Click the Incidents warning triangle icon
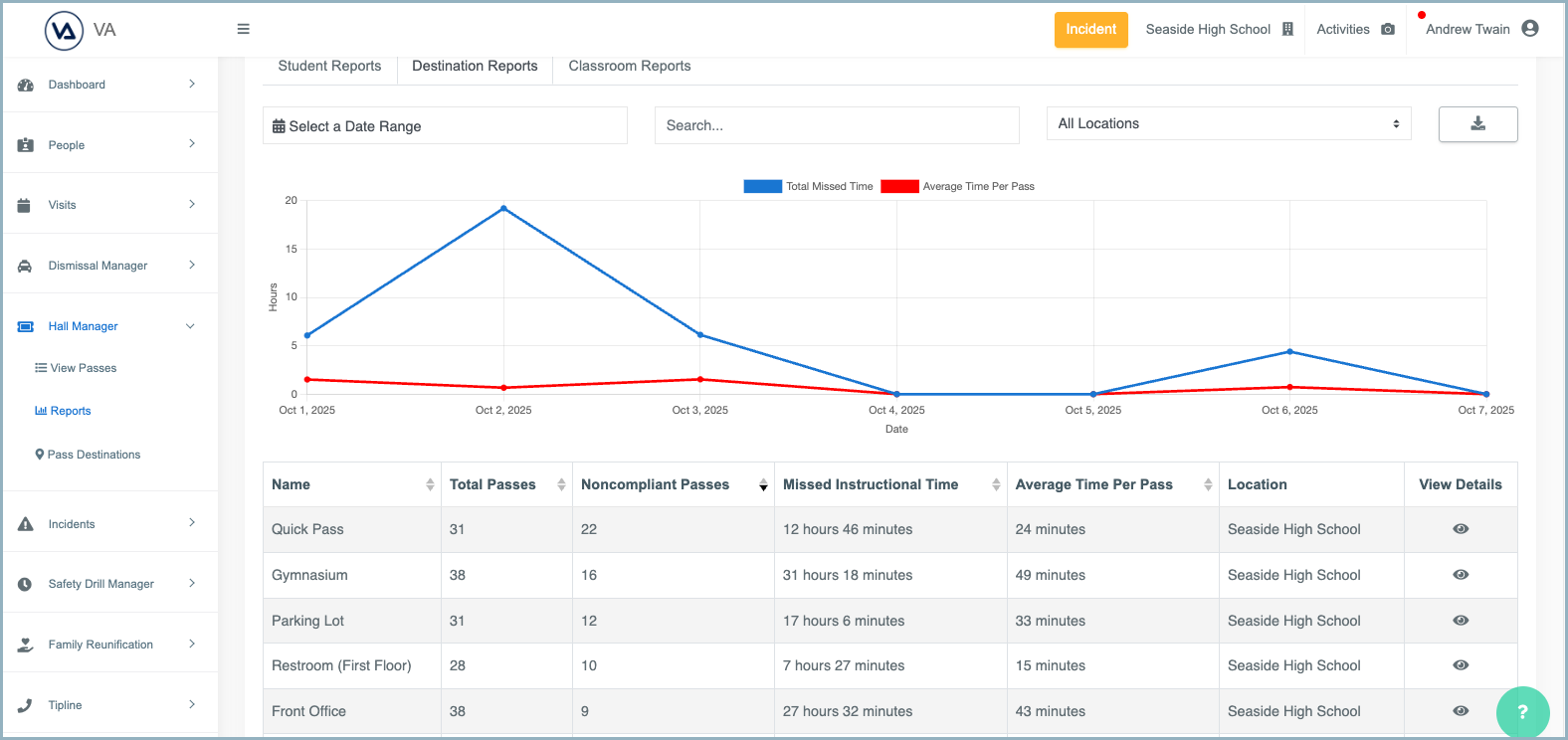This screenshot has height=740, width=1568. point(26,524)
